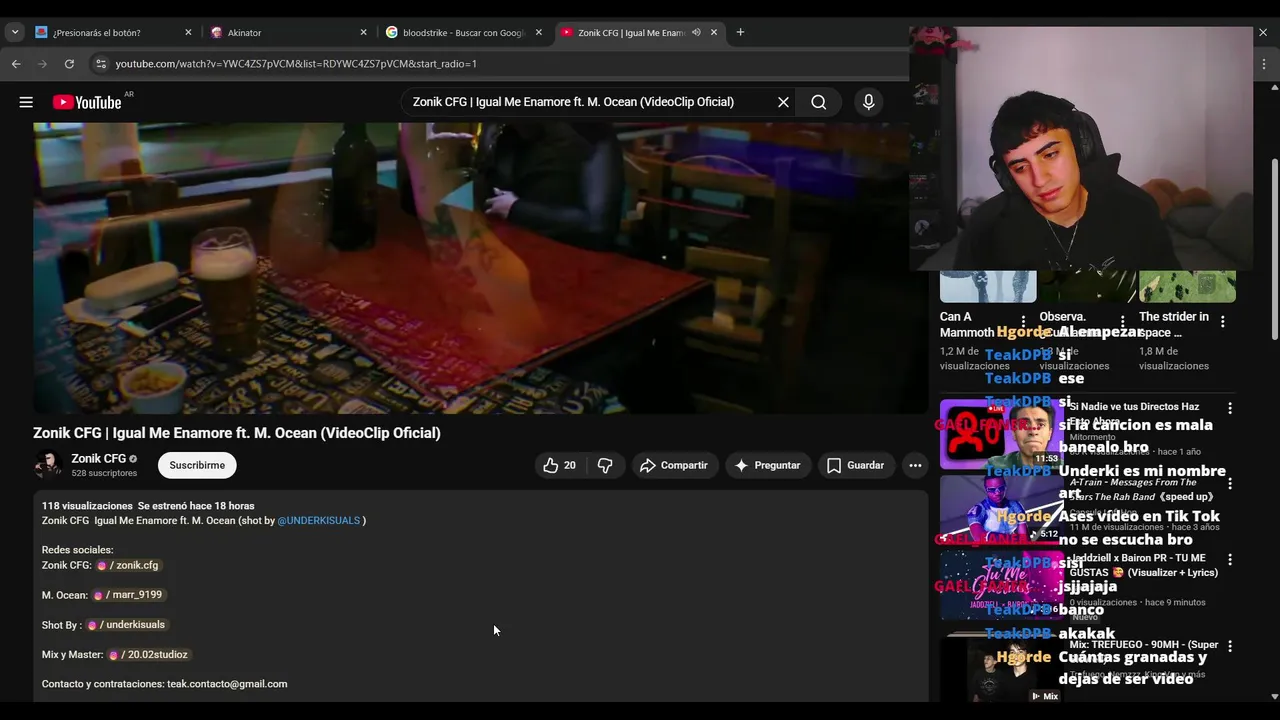Start voice search with microphone icon
This screenshot has height=720, width=1280.
point(868,102)
